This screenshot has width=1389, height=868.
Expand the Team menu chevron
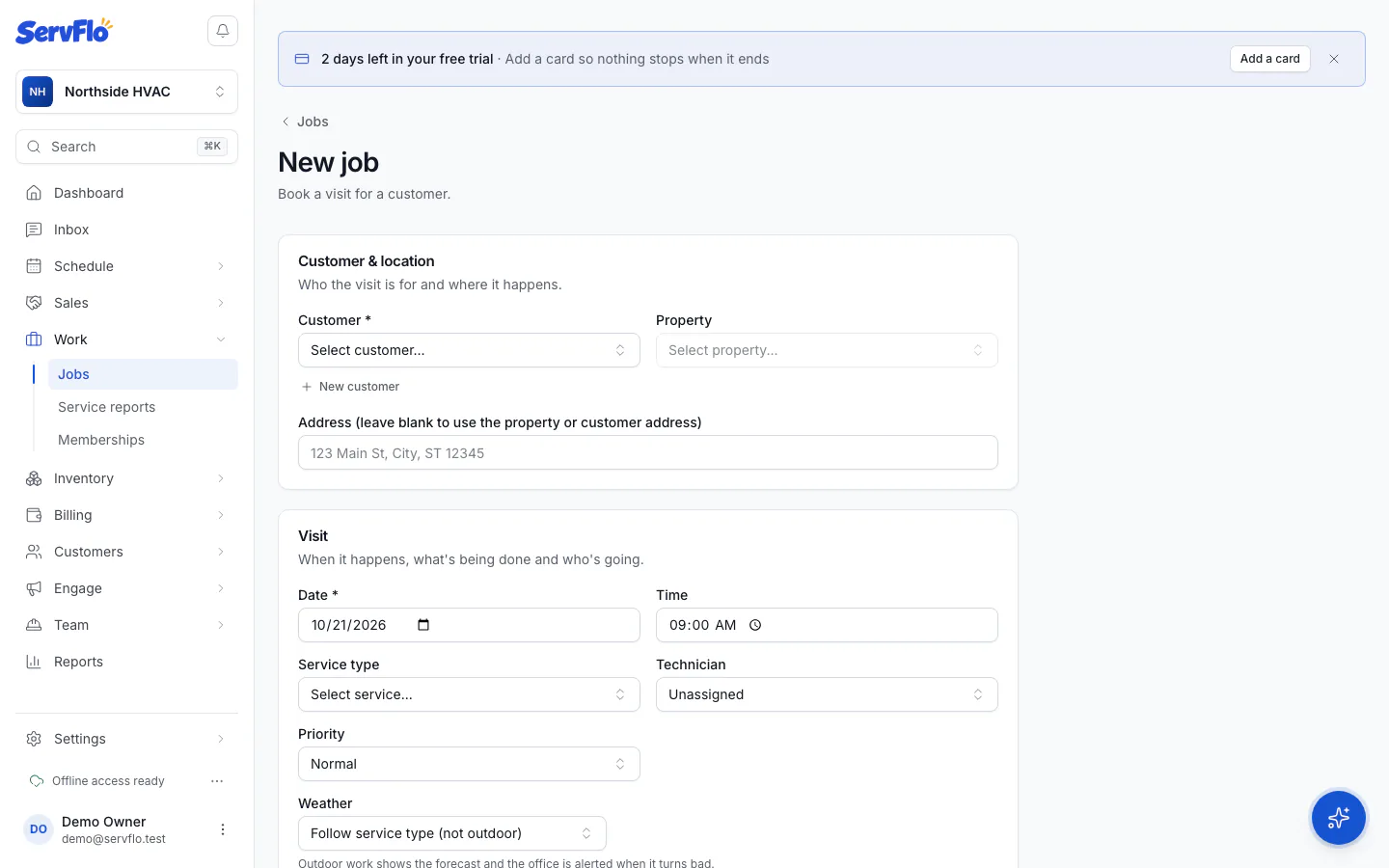(x=221, y=625)
